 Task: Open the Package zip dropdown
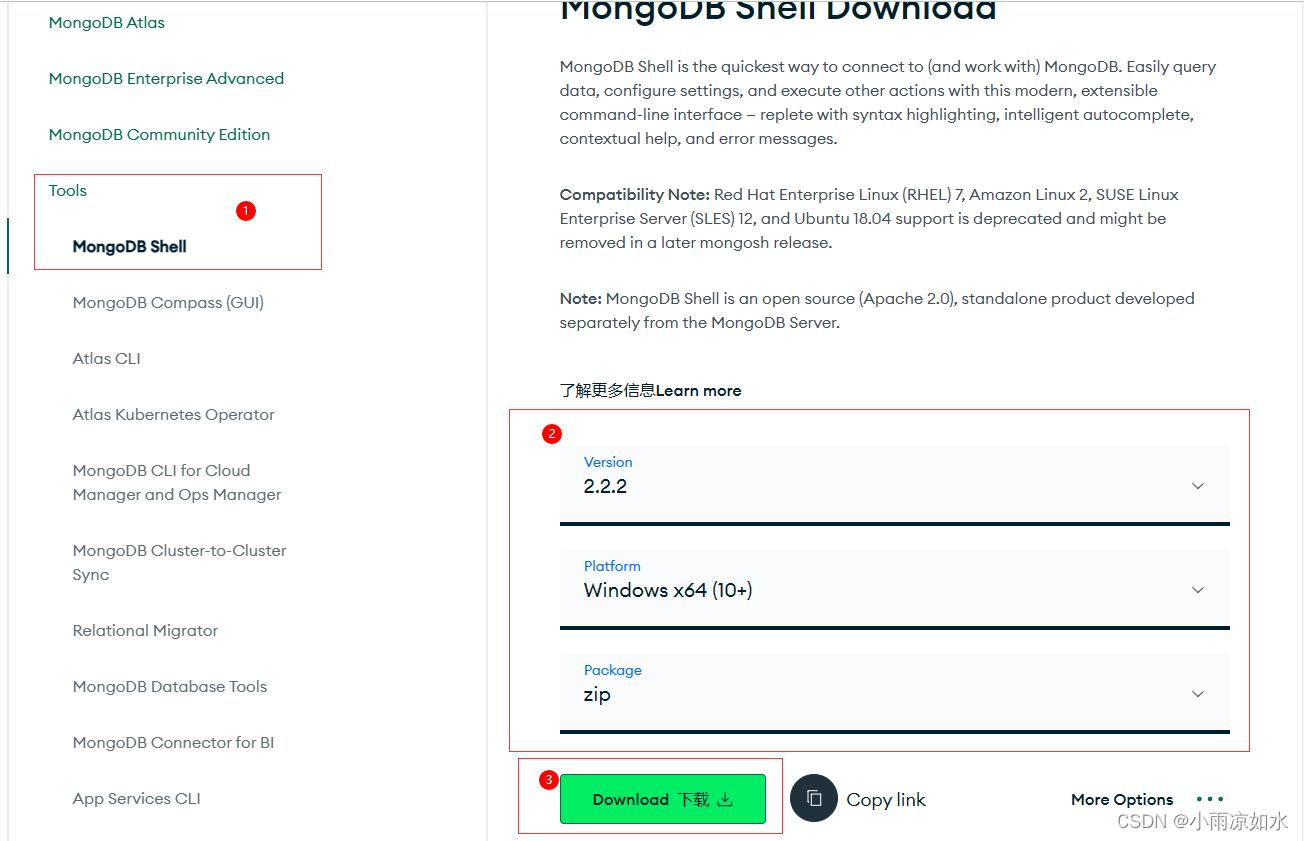pyautogui.click(x=894, y=693)
